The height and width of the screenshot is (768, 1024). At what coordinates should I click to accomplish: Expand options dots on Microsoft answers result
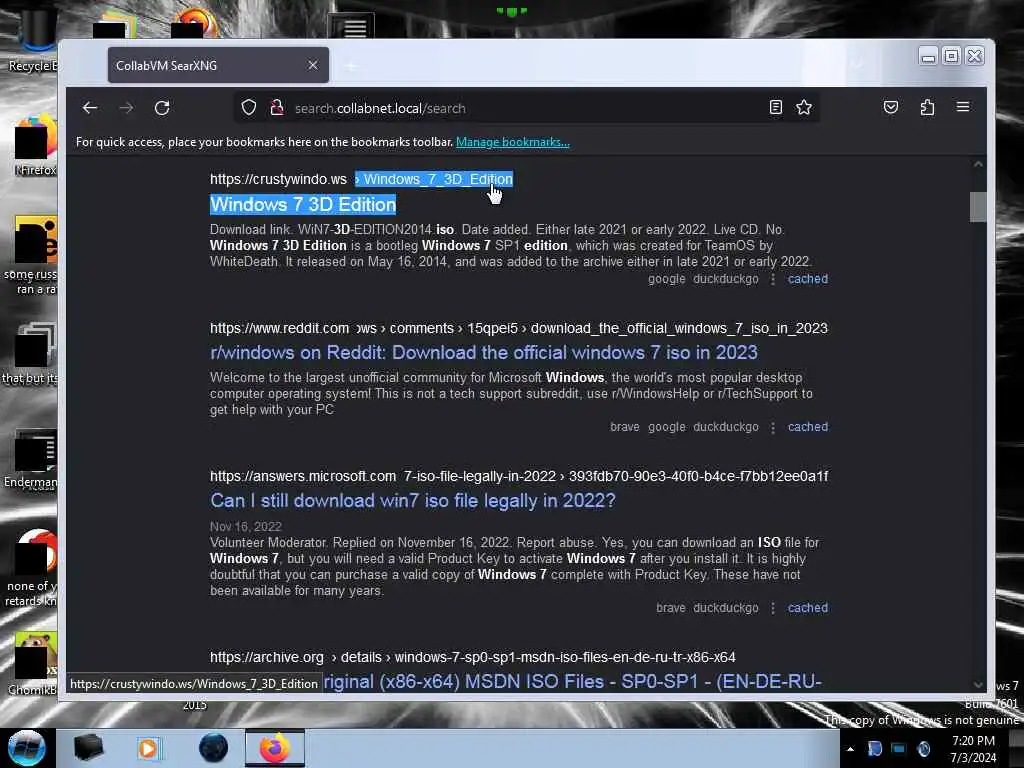tap(773, 609)
